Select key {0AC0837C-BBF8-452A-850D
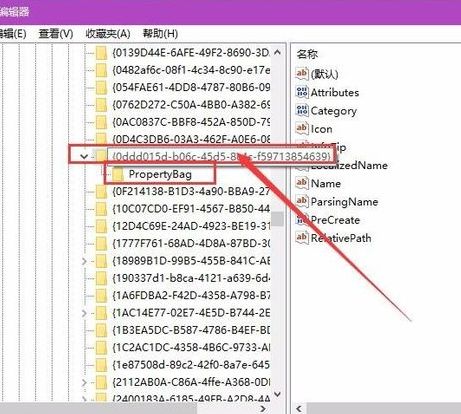461x414 pixels. pyautogui.click(x=191, y=122)
